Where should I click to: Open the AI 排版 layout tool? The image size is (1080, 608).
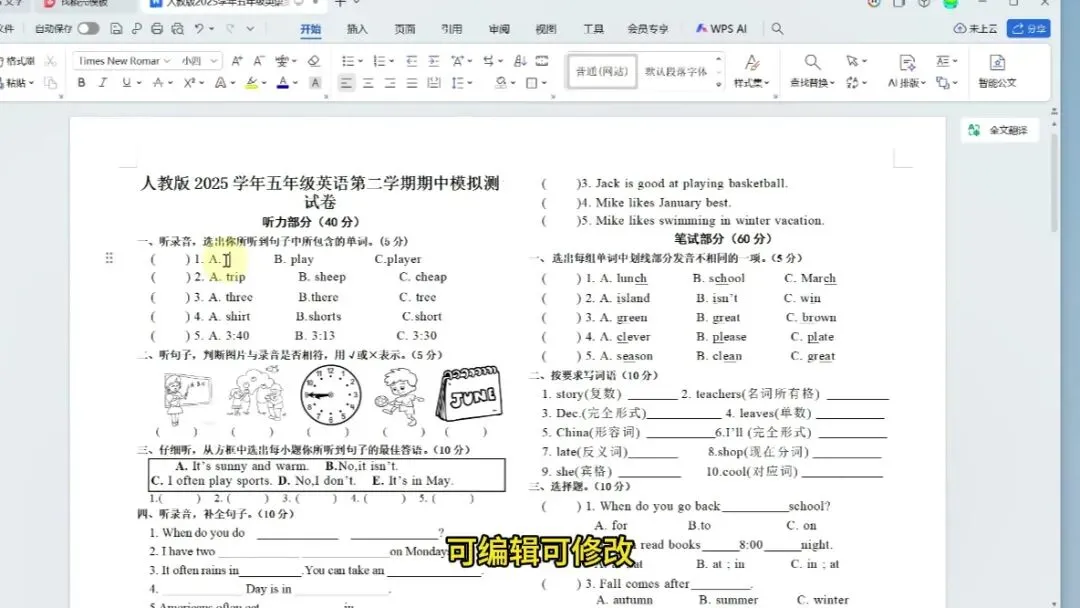(906, 72)
